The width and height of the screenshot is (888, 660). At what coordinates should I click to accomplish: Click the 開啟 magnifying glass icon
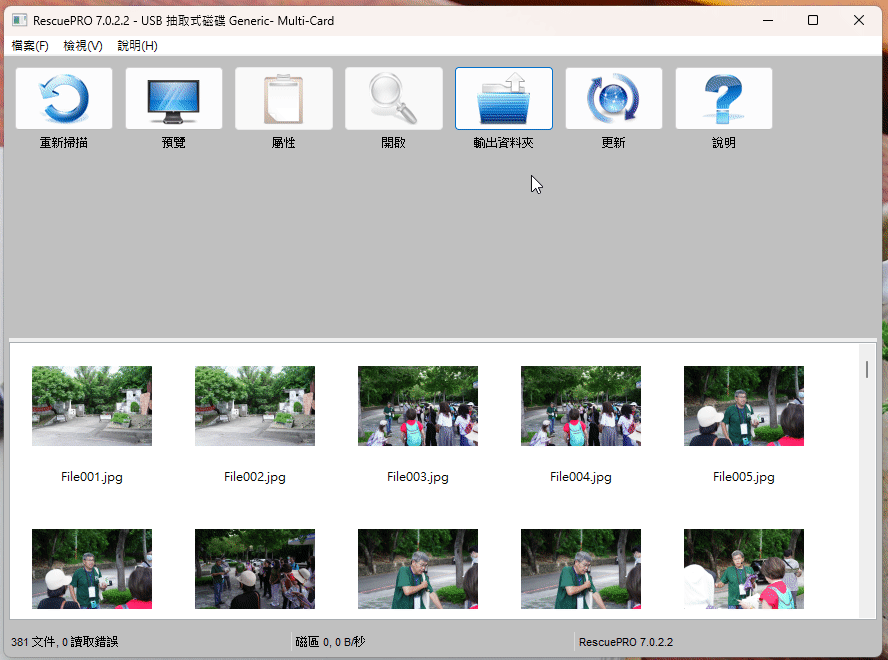394,99
